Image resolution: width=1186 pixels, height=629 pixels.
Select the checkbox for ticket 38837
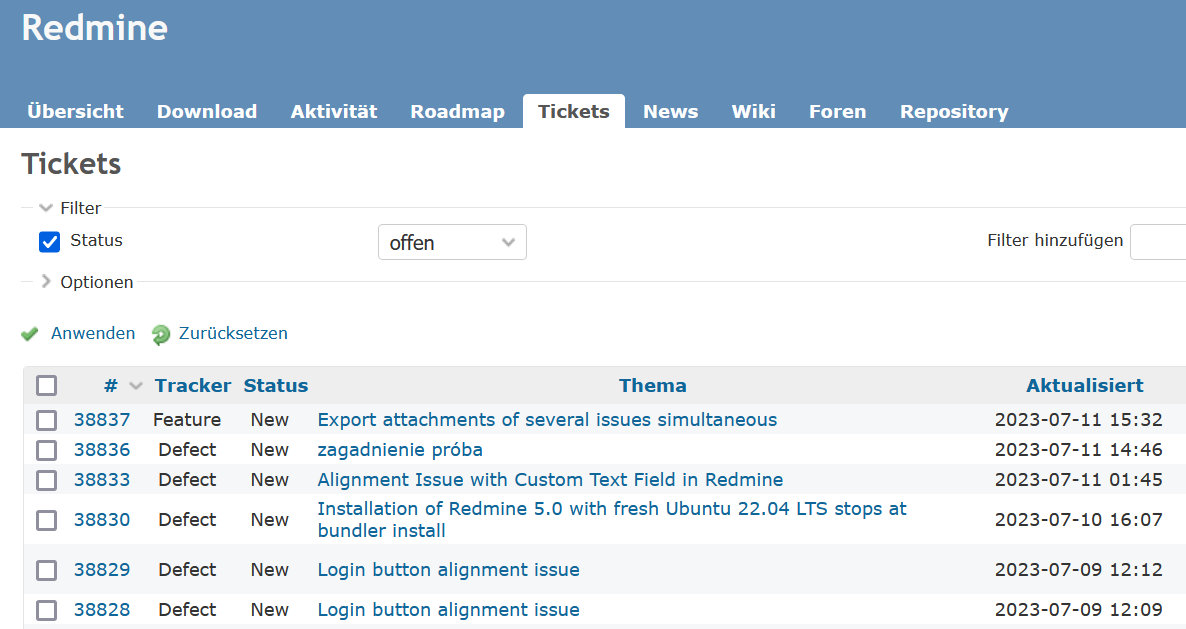(x=47, y=420)
